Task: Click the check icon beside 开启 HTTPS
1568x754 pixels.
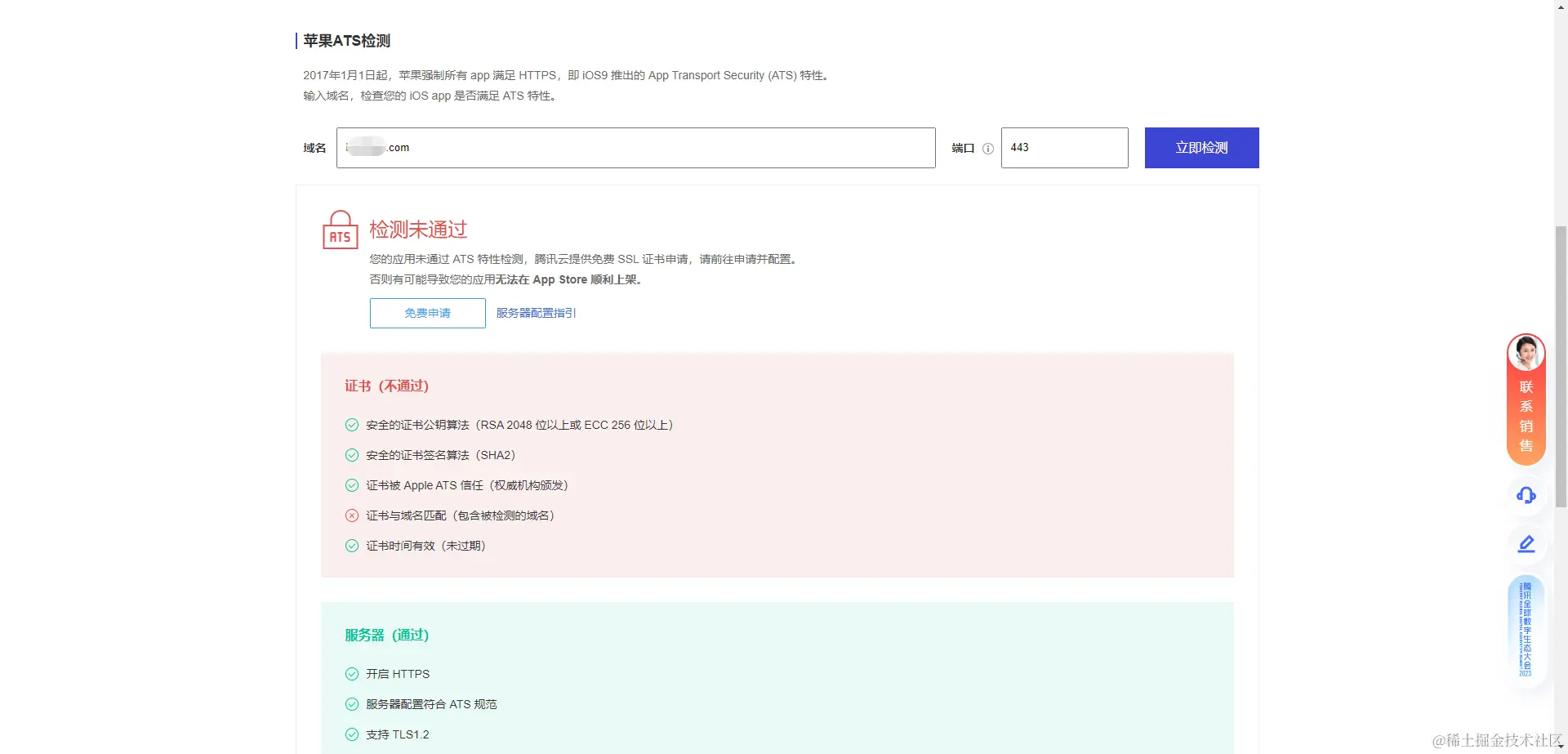Action: click(352, 674)
